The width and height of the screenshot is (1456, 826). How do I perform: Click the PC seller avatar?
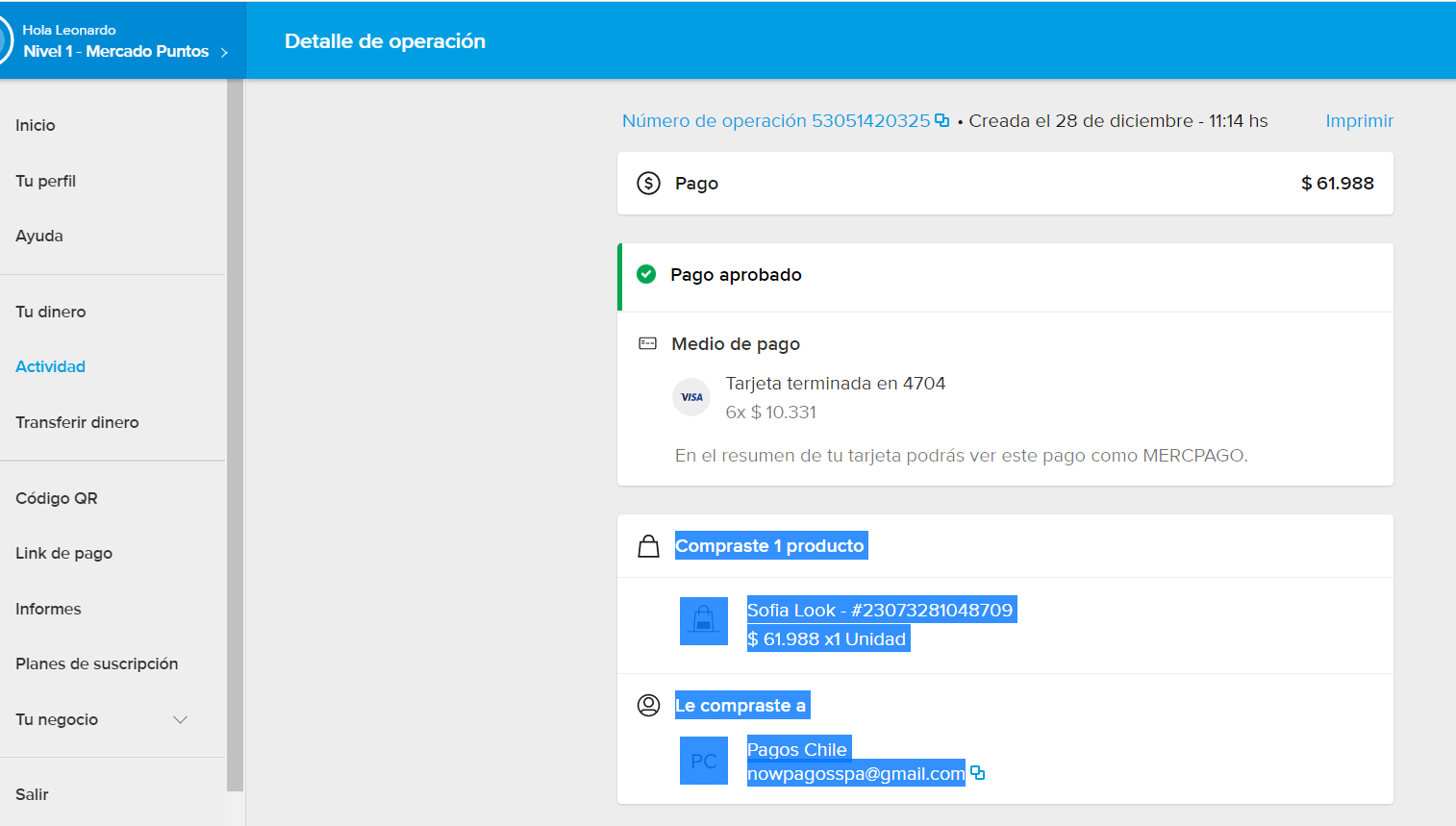[x=704, y=761]
